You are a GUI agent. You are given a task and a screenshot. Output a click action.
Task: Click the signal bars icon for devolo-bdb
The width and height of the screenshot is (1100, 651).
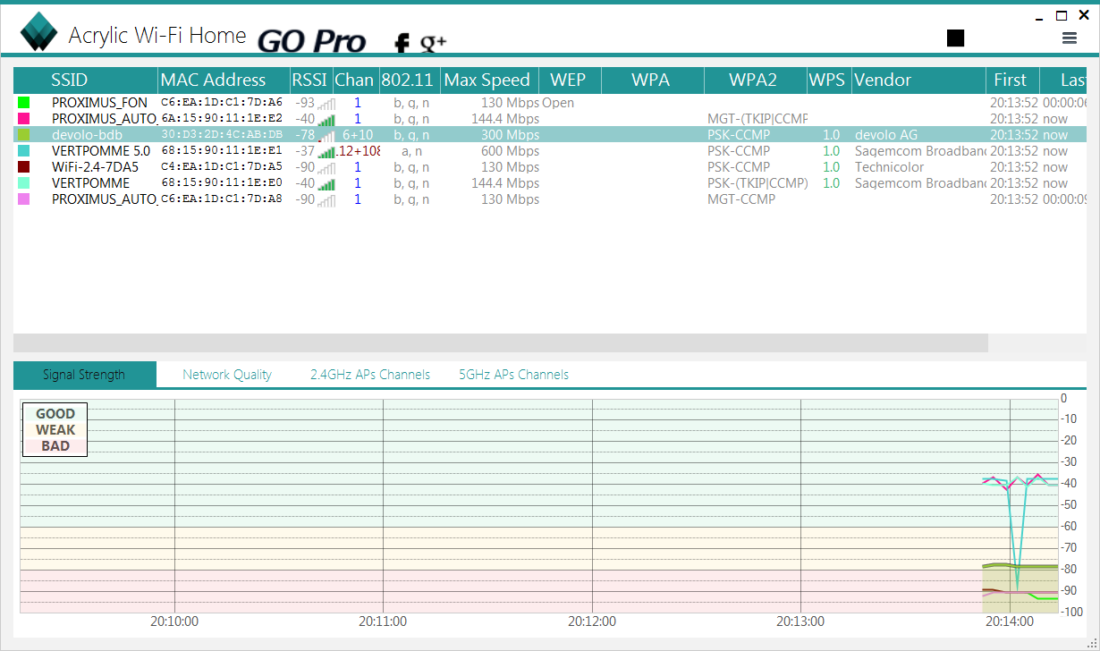point(326,135)
